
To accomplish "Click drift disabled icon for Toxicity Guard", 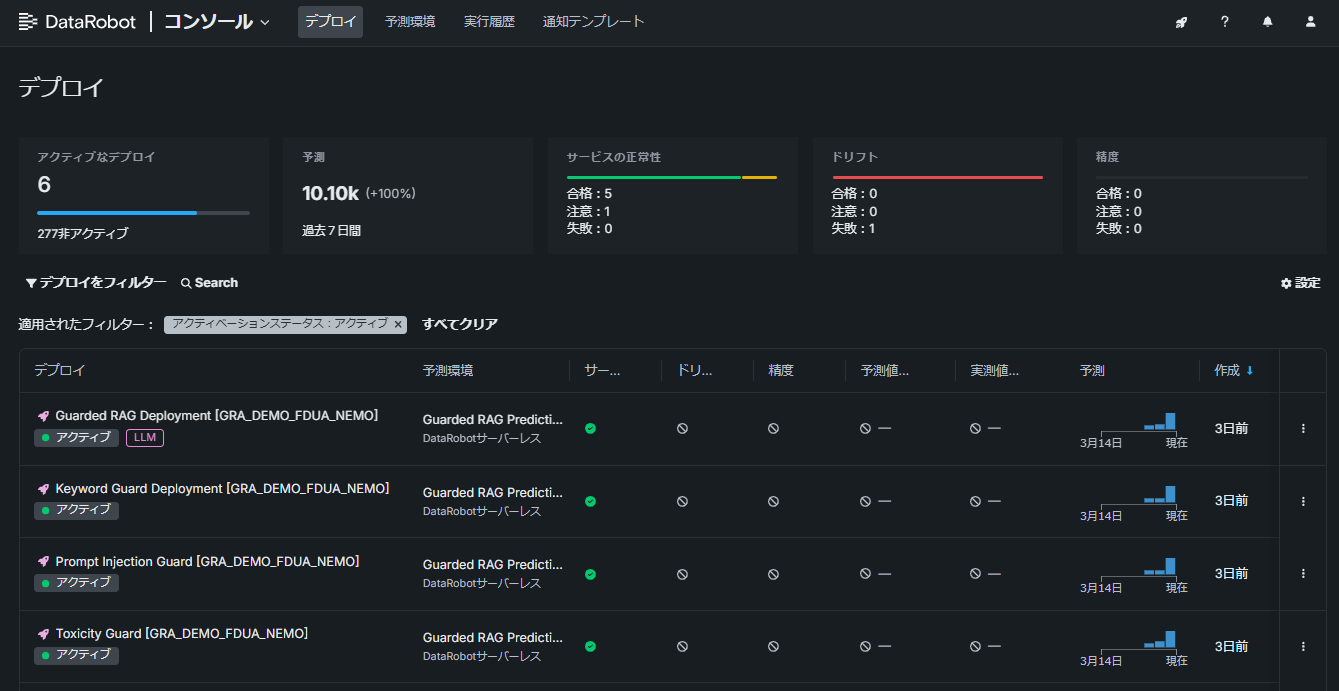I will click(x=682, y=646).
